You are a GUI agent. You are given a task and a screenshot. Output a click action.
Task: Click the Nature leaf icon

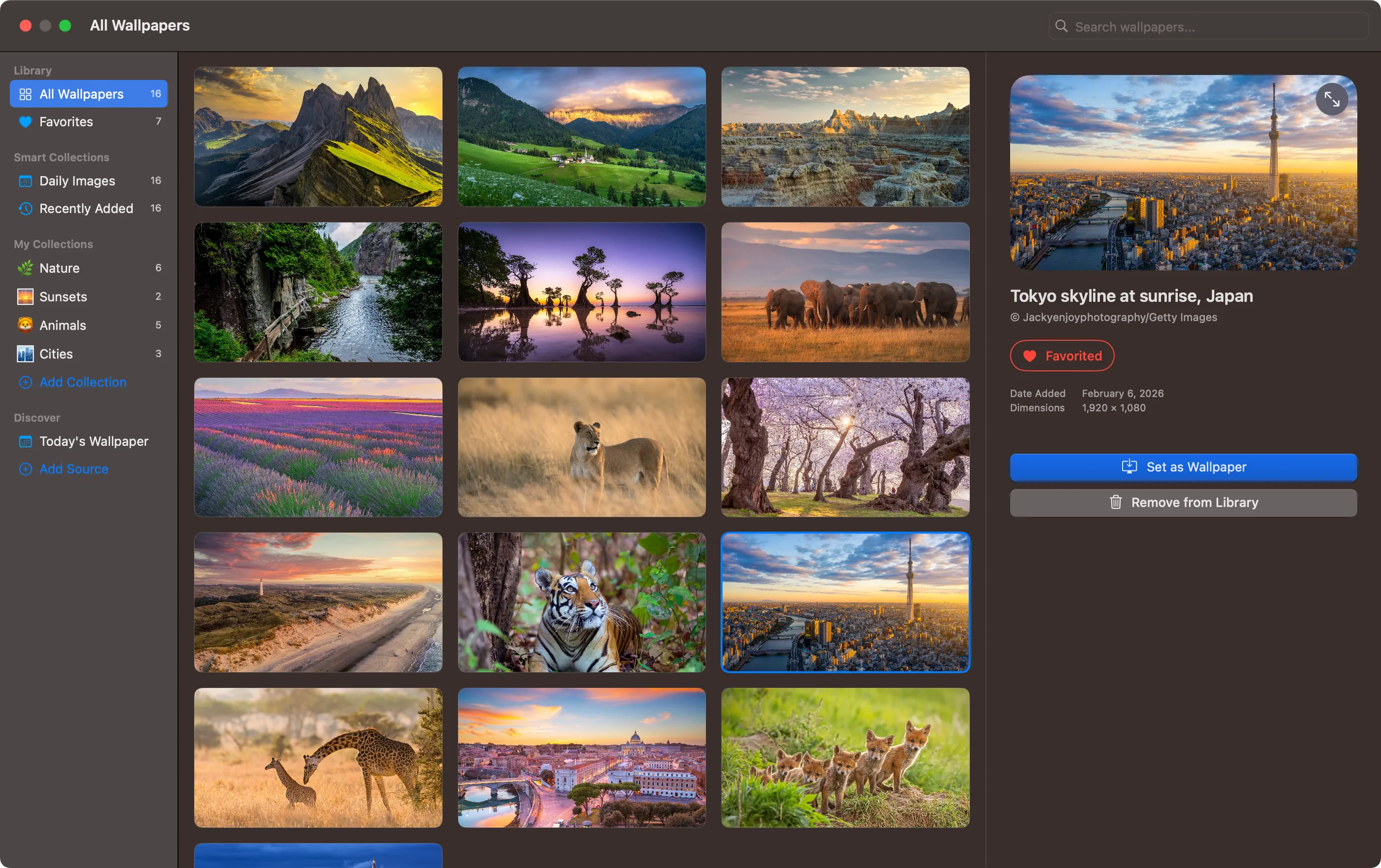(x=25, y=268)
